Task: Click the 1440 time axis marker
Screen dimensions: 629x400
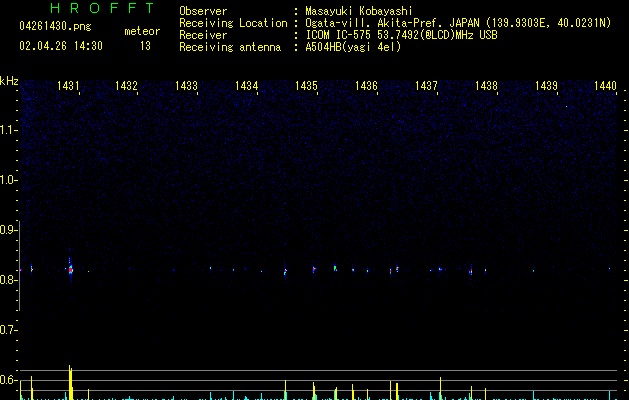Action: (x=605, y=86)
